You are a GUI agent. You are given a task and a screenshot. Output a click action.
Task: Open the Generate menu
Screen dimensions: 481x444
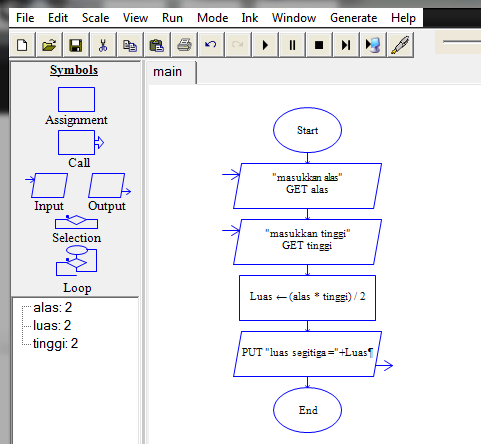click(354, 18)
